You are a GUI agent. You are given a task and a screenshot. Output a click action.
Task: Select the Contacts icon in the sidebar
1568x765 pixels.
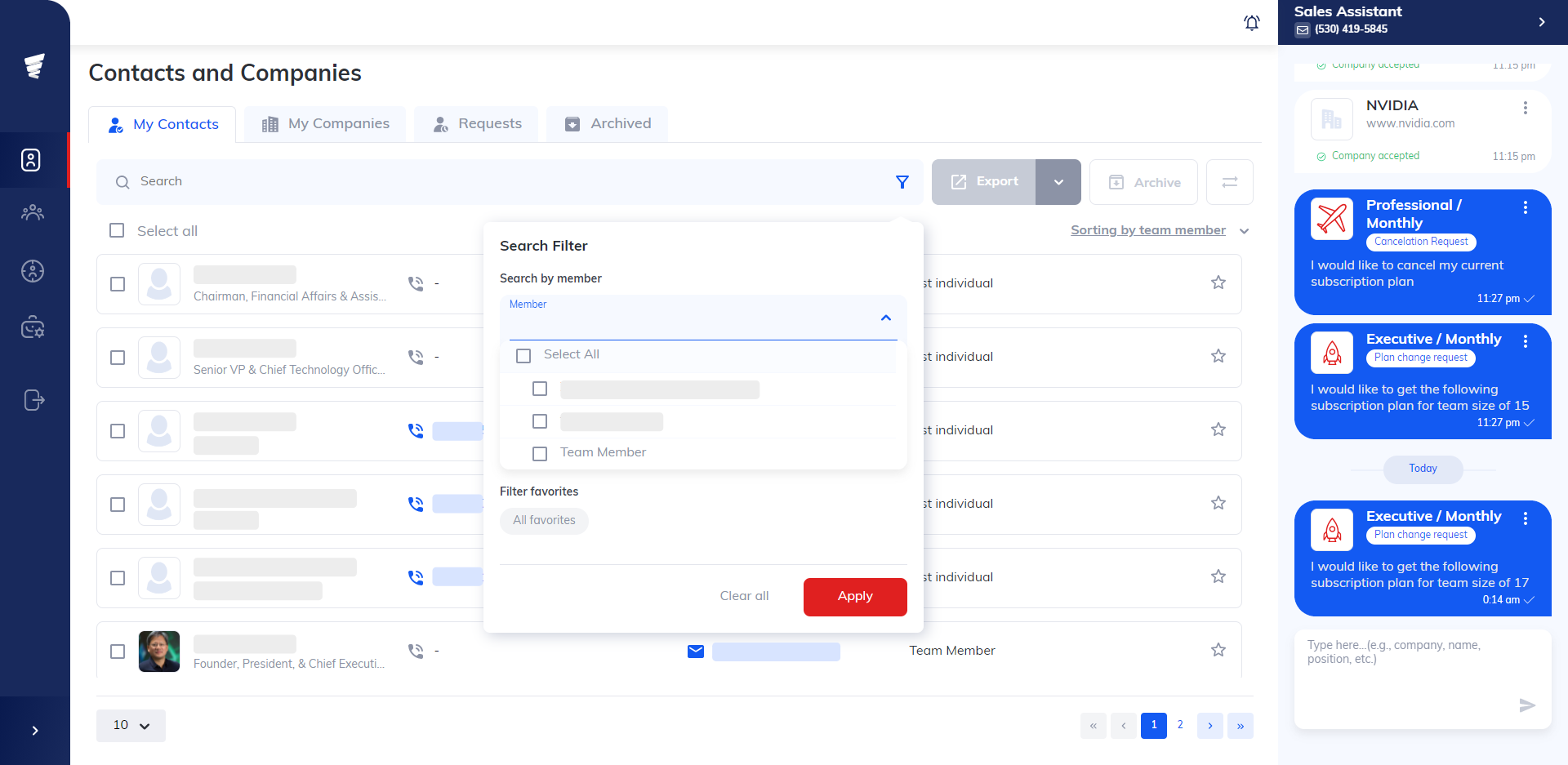click(x=33, y=160)
